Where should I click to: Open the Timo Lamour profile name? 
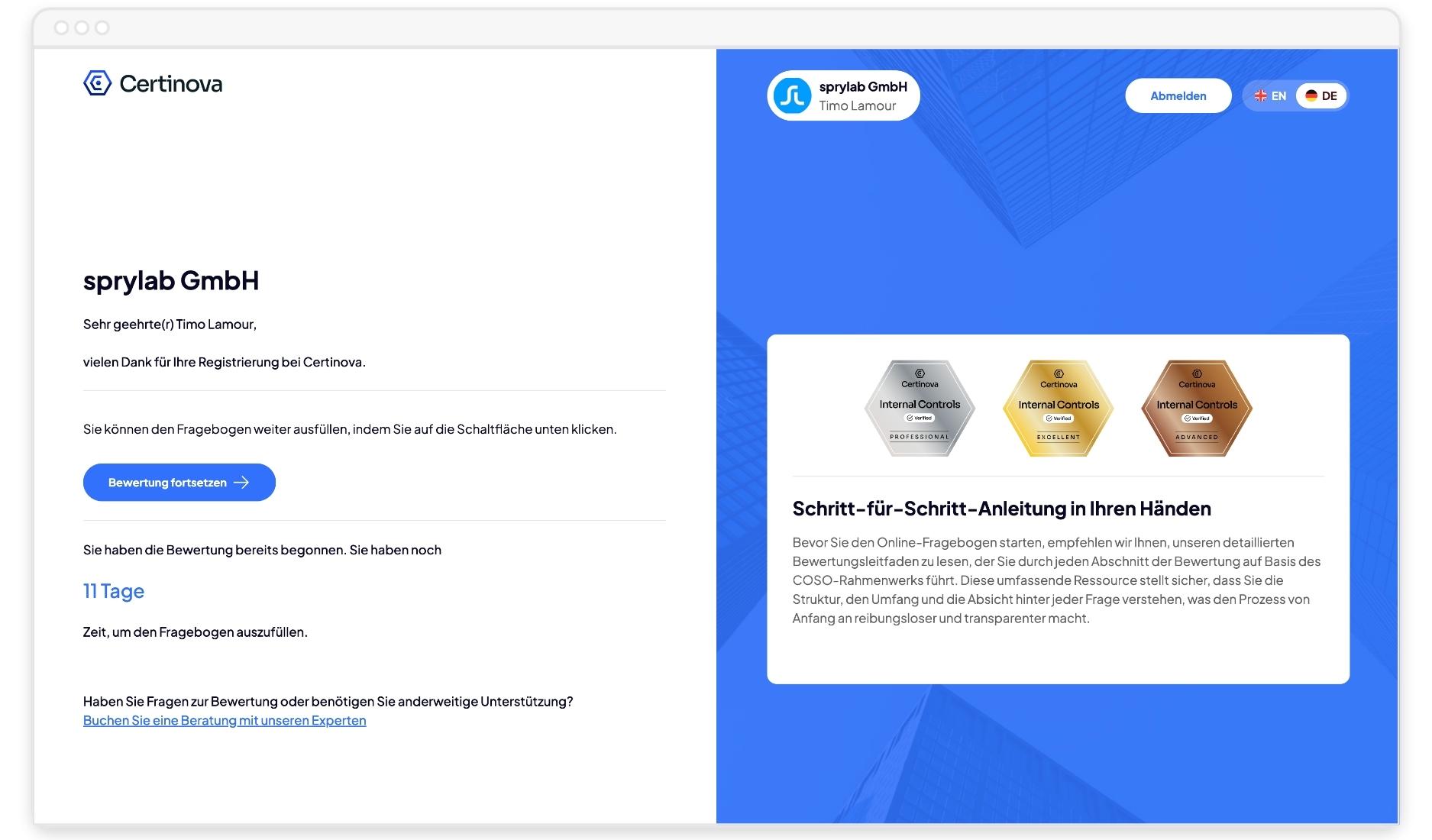coord(857,106)
